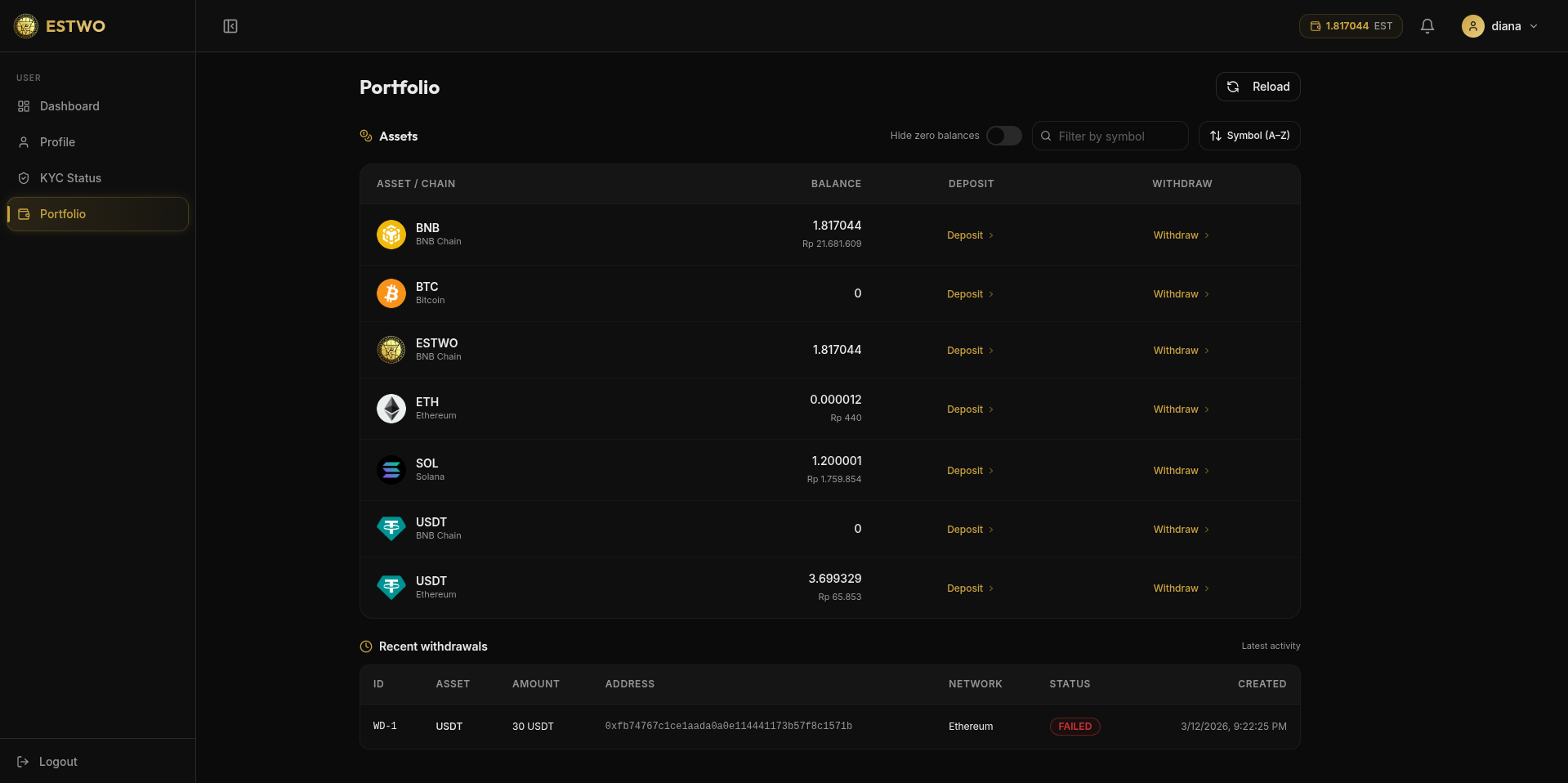Image resolution: width=1568 pixels, height=783 pixels.
Task: Select Portfolio in sidebar
Action: coord(97,214)
